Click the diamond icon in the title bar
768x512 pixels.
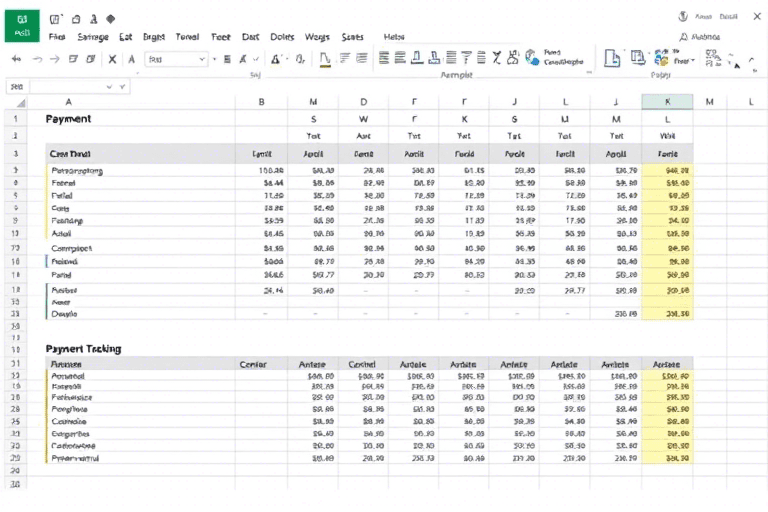(x=111, y=18)
